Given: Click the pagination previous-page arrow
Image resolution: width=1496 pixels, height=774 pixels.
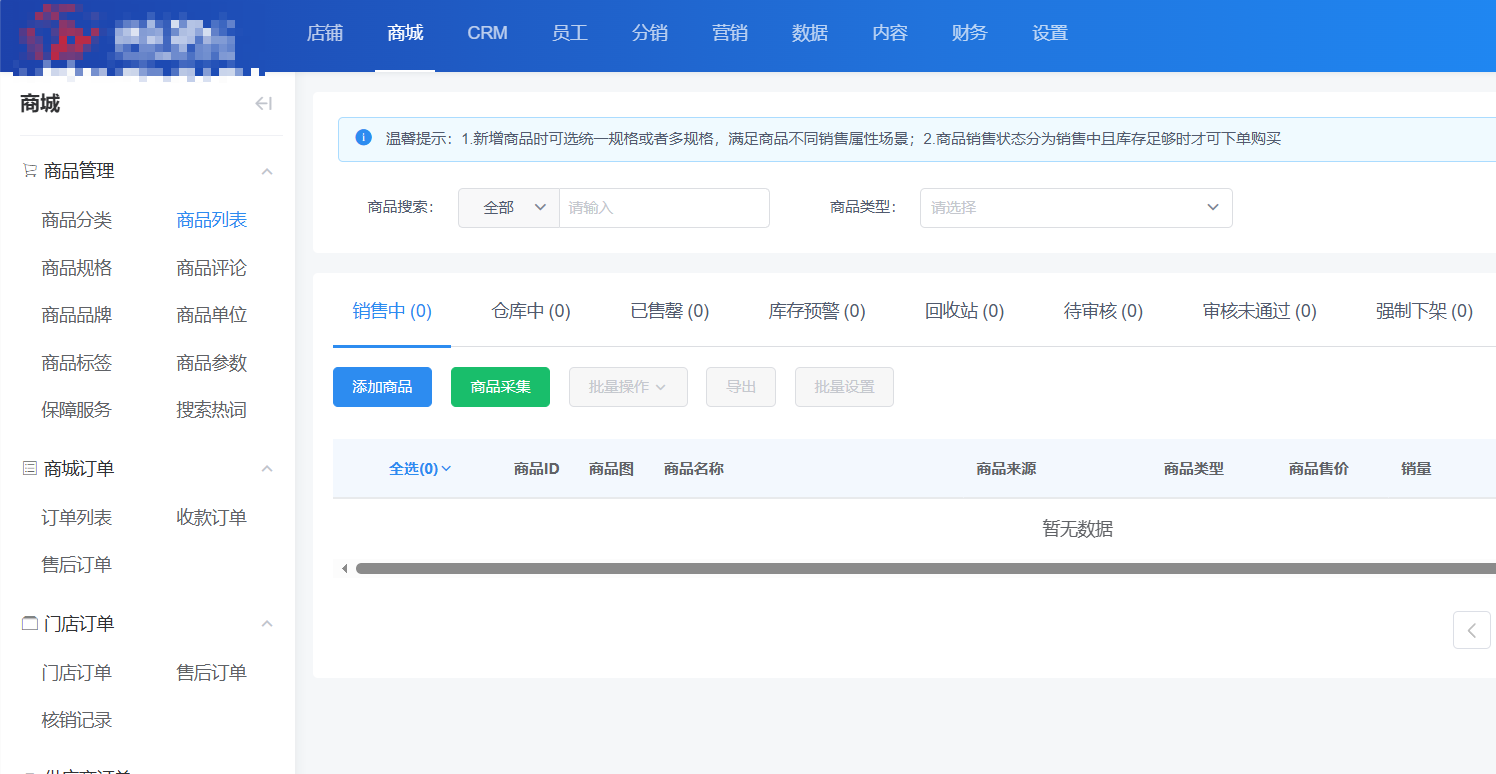Looking at the screenshot, I should pos(1471,630).
